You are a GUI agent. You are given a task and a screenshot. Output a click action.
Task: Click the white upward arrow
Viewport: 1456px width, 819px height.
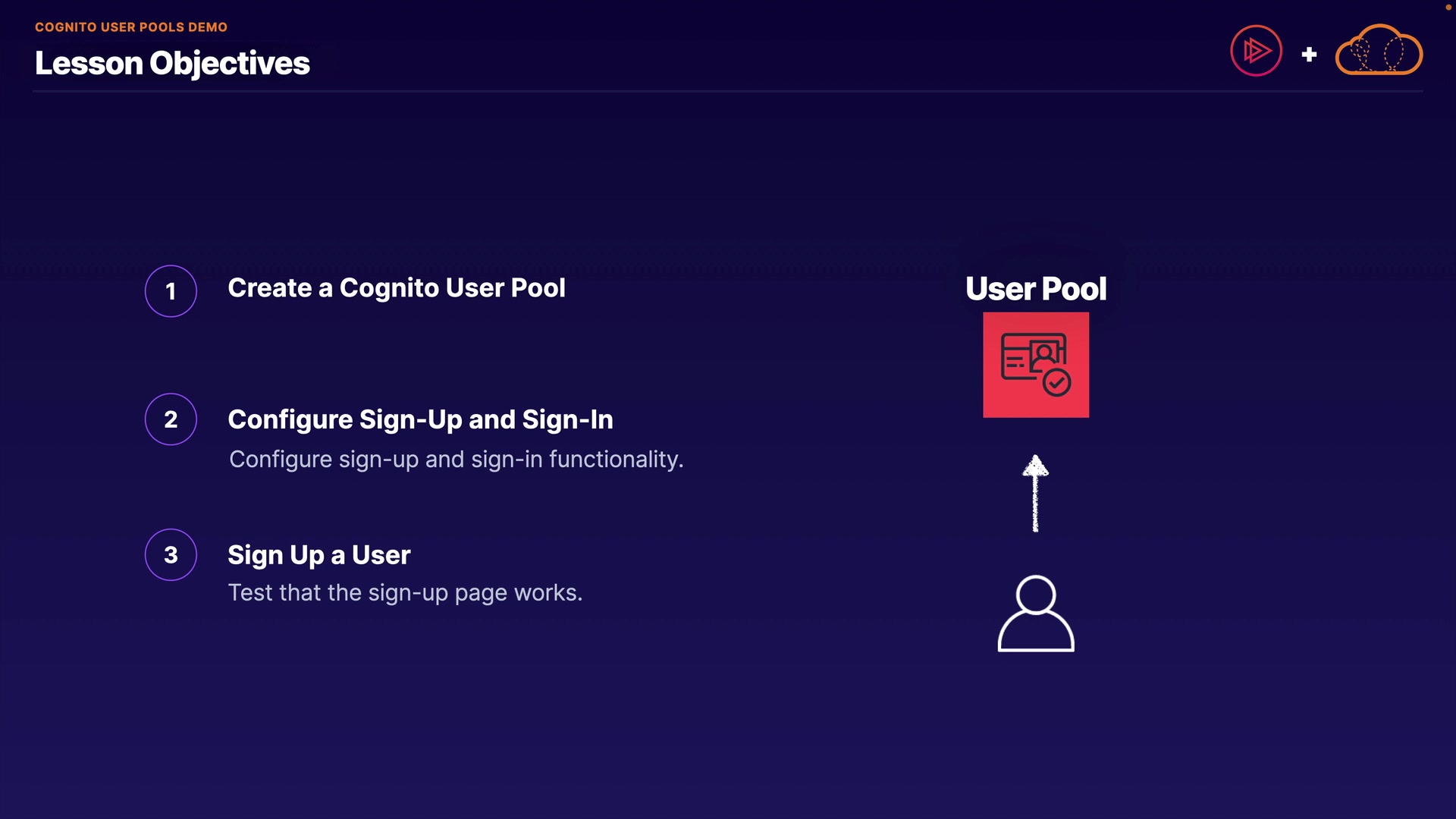pos(1035,493)
